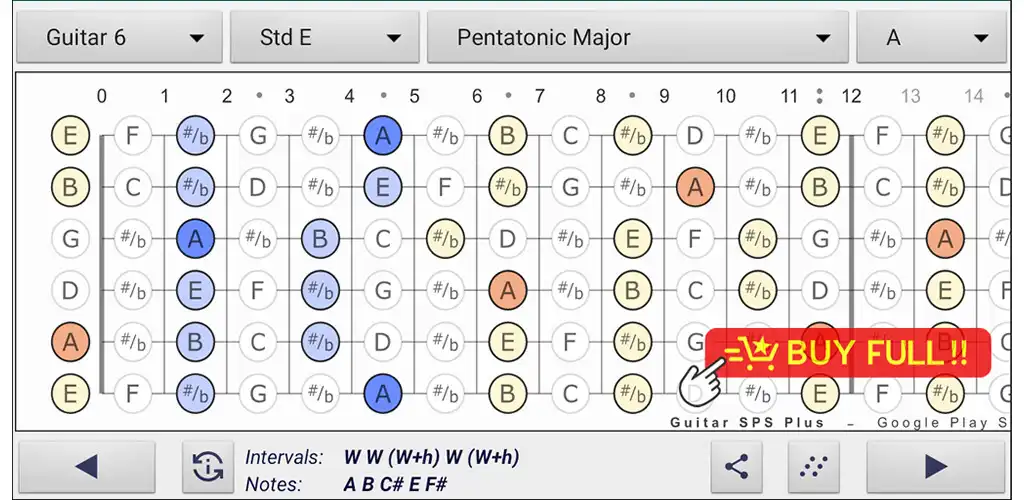The height and width of the screenshot is (500, 1024).
Task: Tap yellow B on low E string fret 7
Action: point(507,394)
